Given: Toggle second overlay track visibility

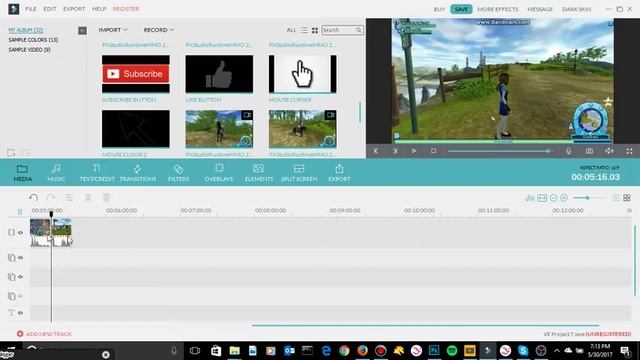Looking at the screenshot, I should point(20,277).
